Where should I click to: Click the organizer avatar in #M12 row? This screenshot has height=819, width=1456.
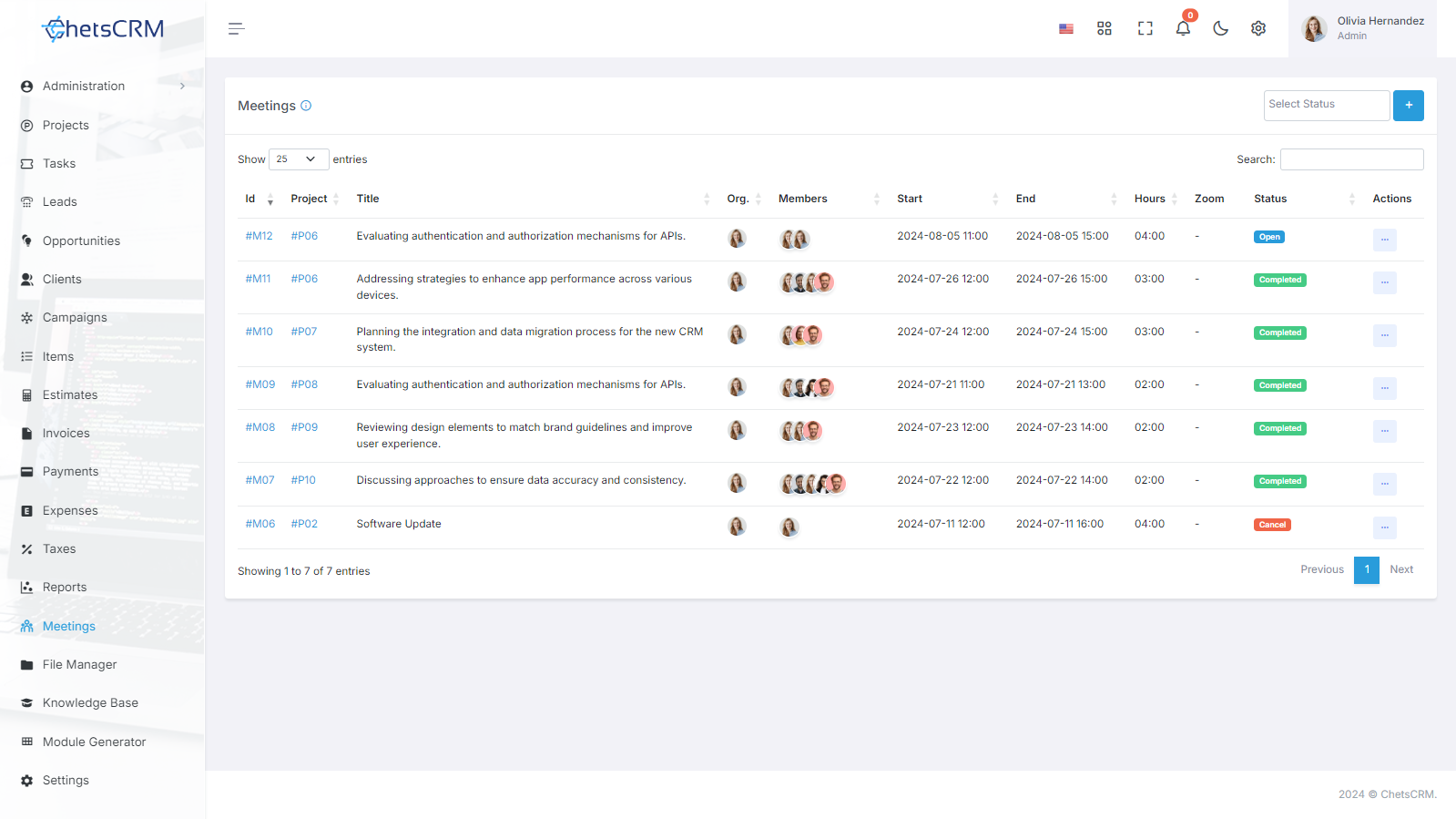(x=738, y=239)
